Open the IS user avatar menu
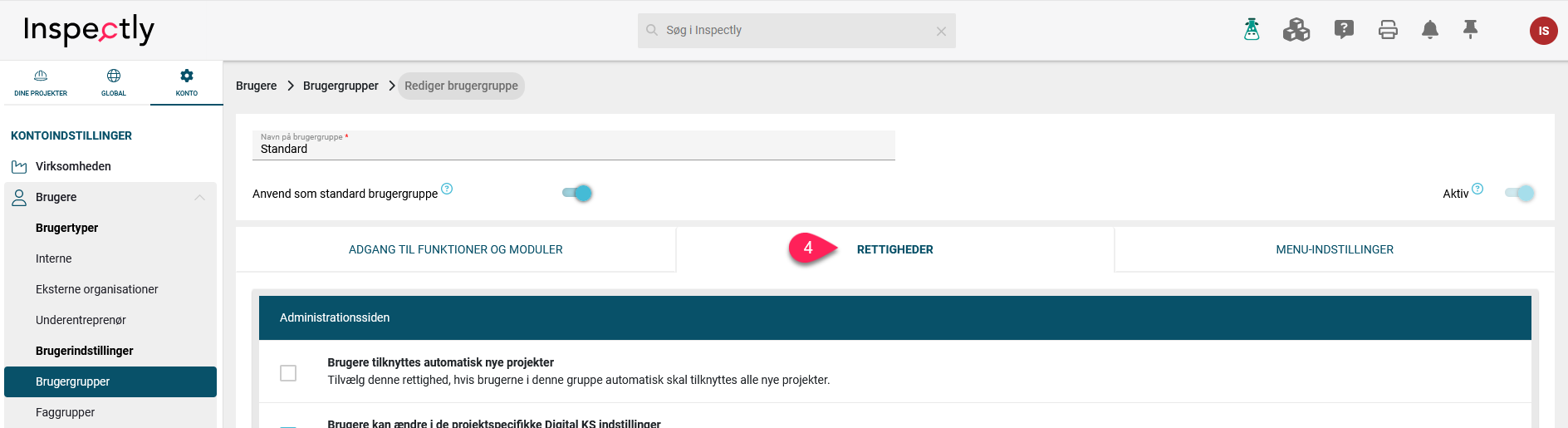 1543,31
